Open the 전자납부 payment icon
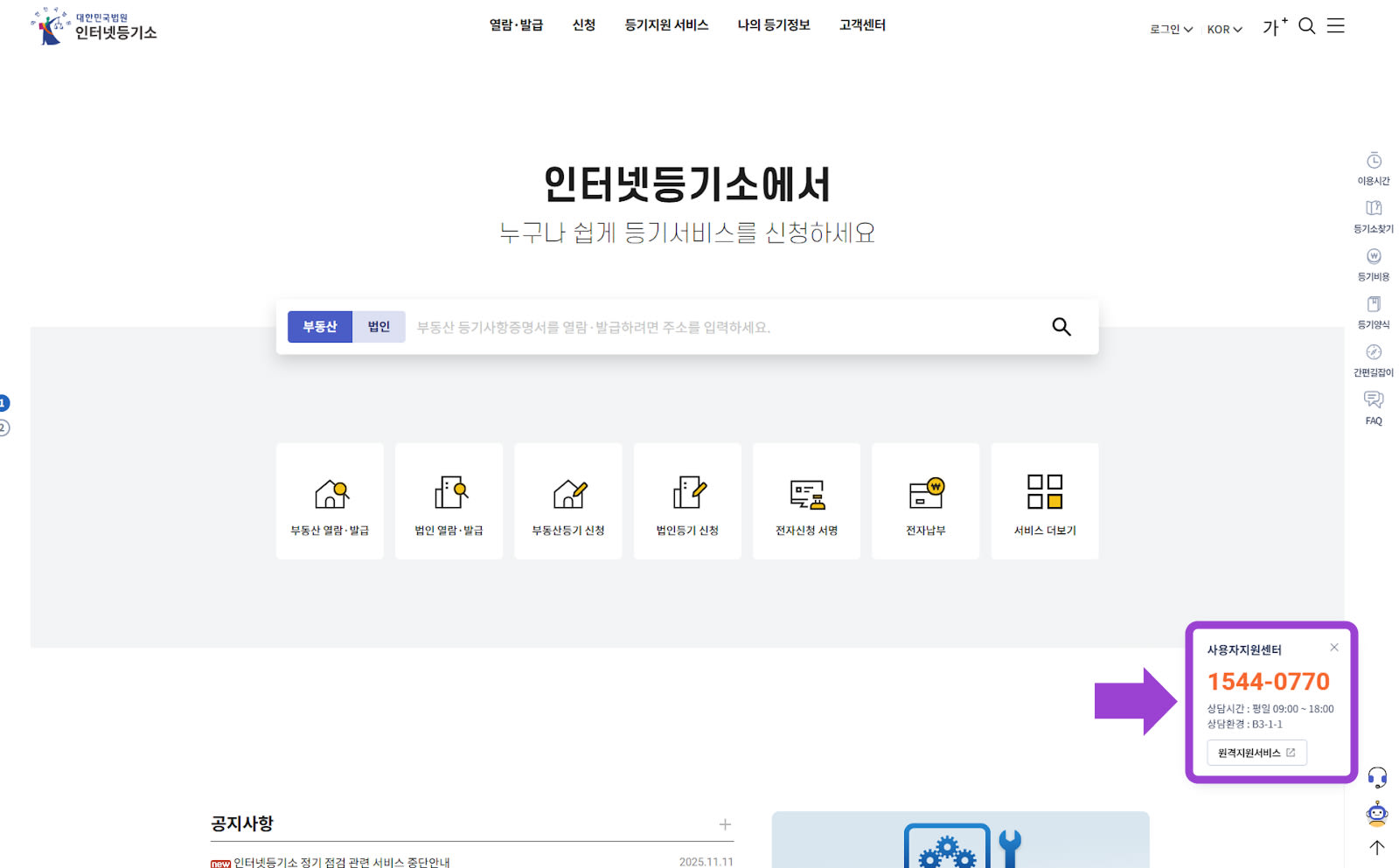This screenshot has width=1399, height=868. tap(924, 501)
